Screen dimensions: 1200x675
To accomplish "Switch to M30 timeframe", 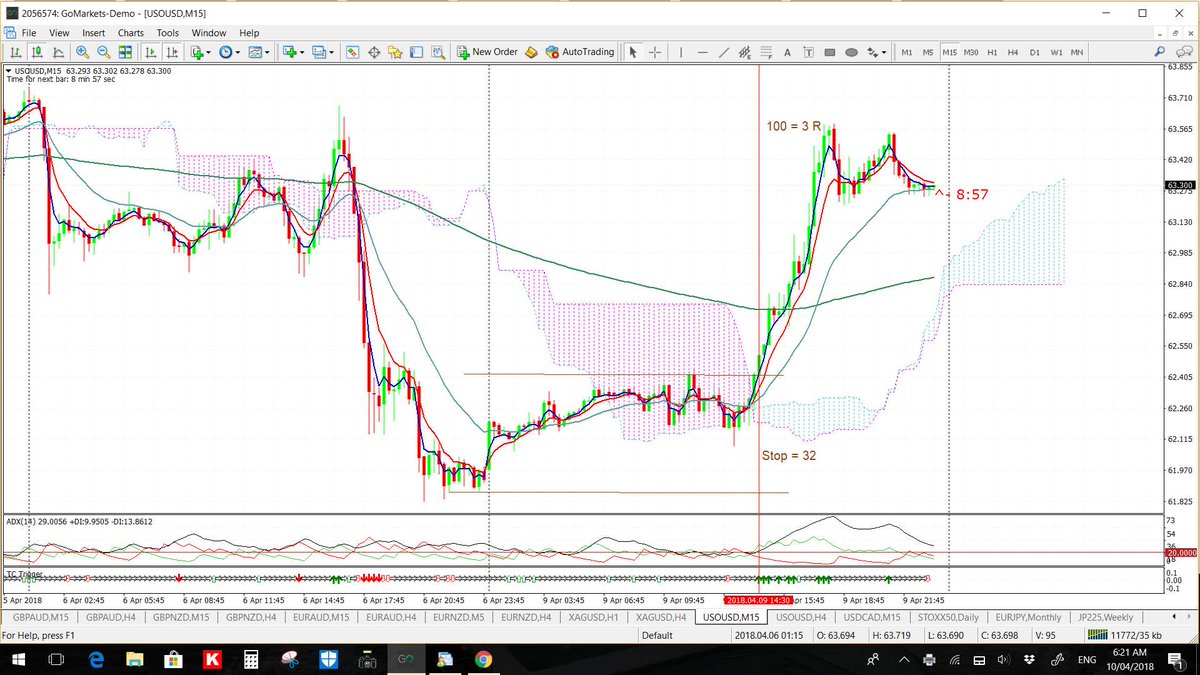I will 971,51.
